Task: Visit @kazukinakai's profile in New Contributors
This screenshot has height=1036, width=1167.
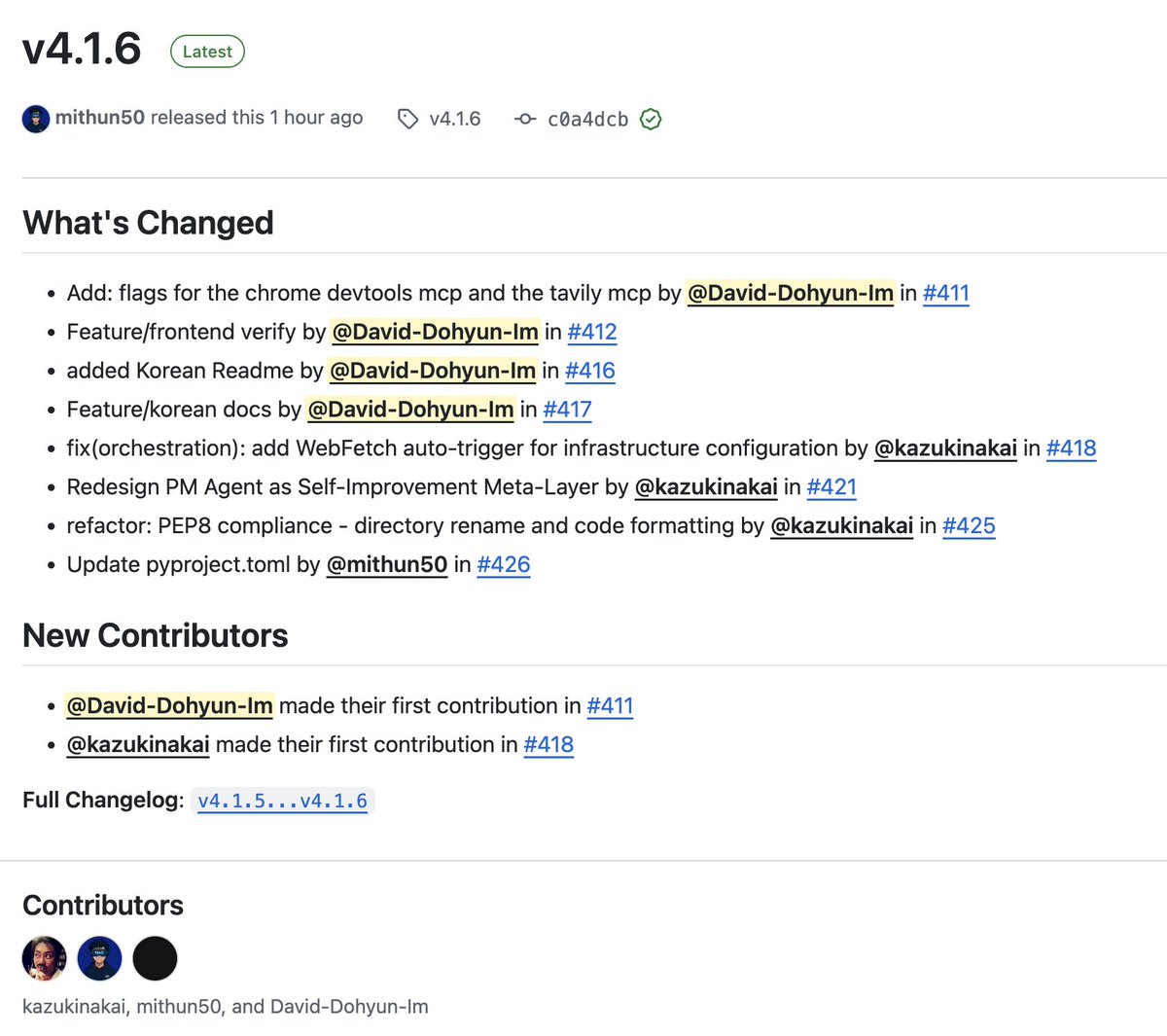Action: (137, 744)
